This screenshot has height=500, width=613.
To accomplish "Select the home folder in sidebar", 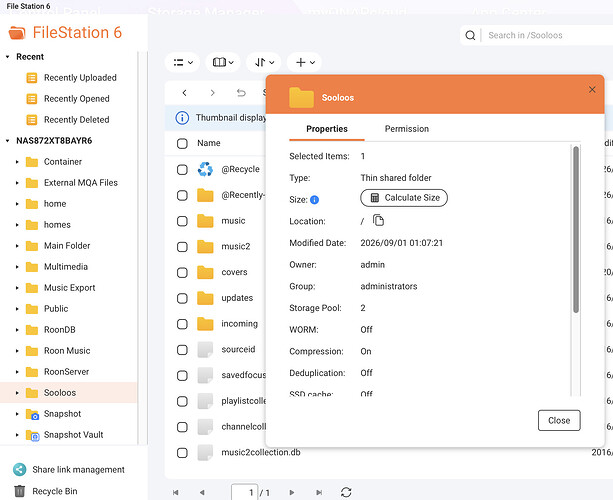I will tap(55, 204).
